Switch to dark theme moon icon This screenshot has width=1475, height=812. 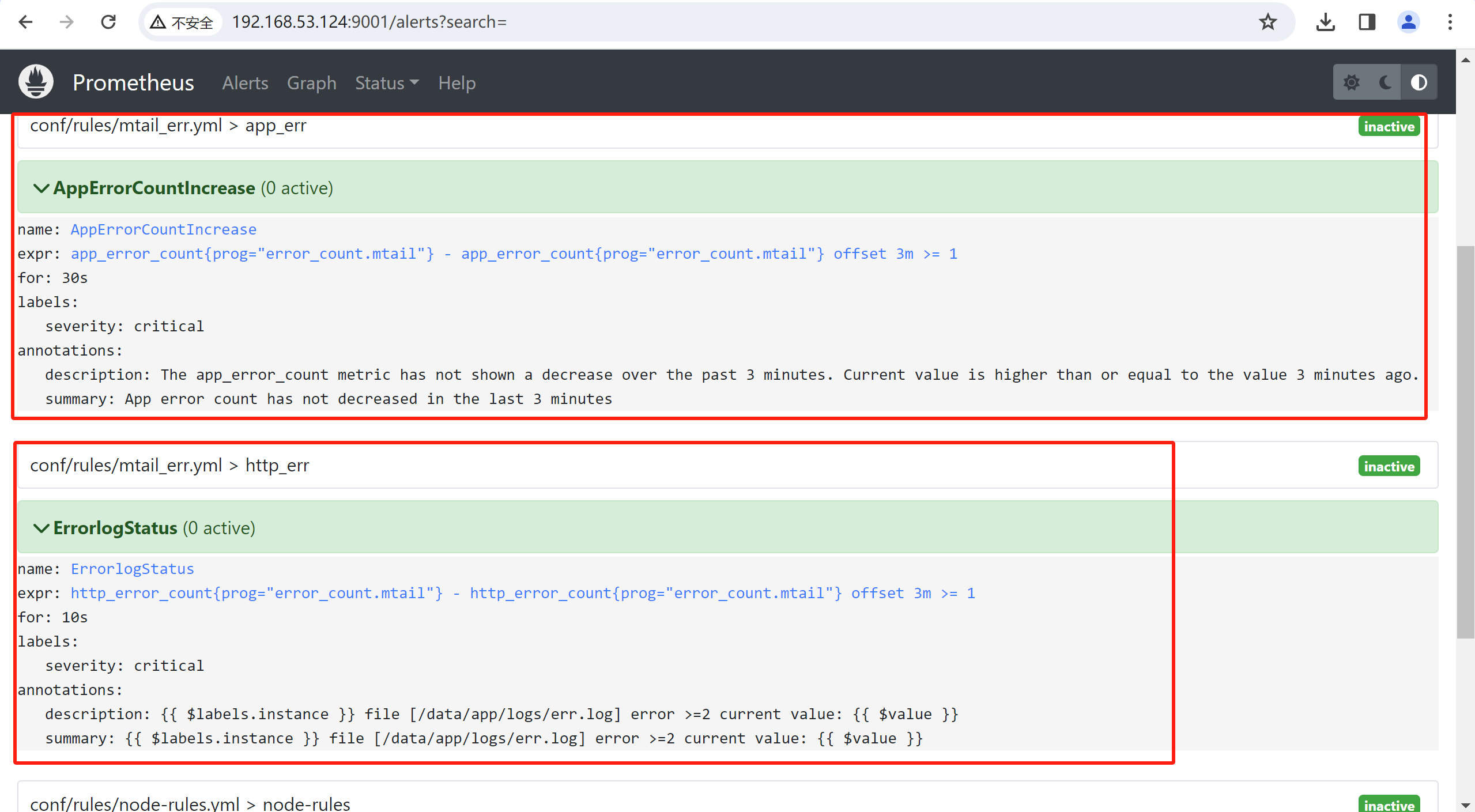tap(1386, 82)
